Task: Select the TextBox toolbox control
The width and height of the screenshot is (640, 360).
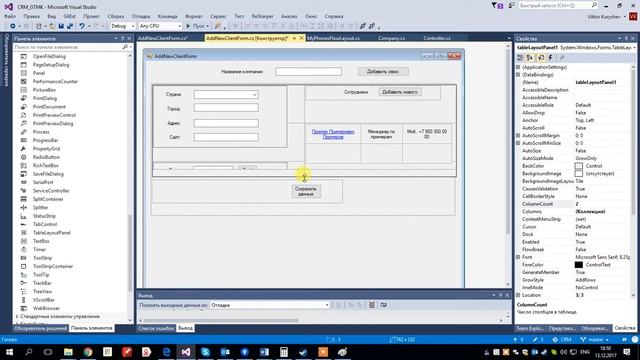Action: coord(41,241)
